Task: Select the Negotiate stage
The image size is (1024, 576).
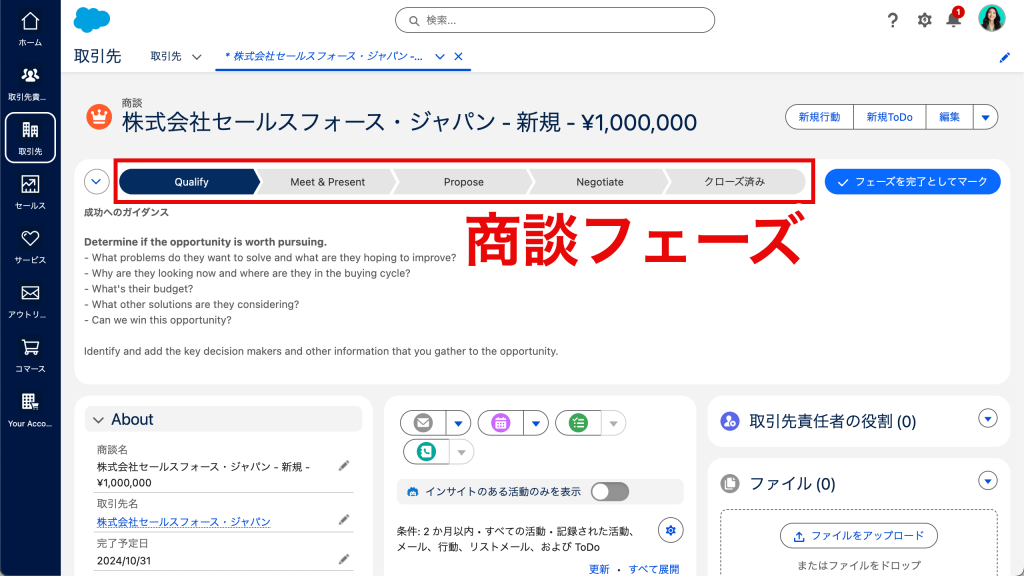Action: click(x=600, y=182)
